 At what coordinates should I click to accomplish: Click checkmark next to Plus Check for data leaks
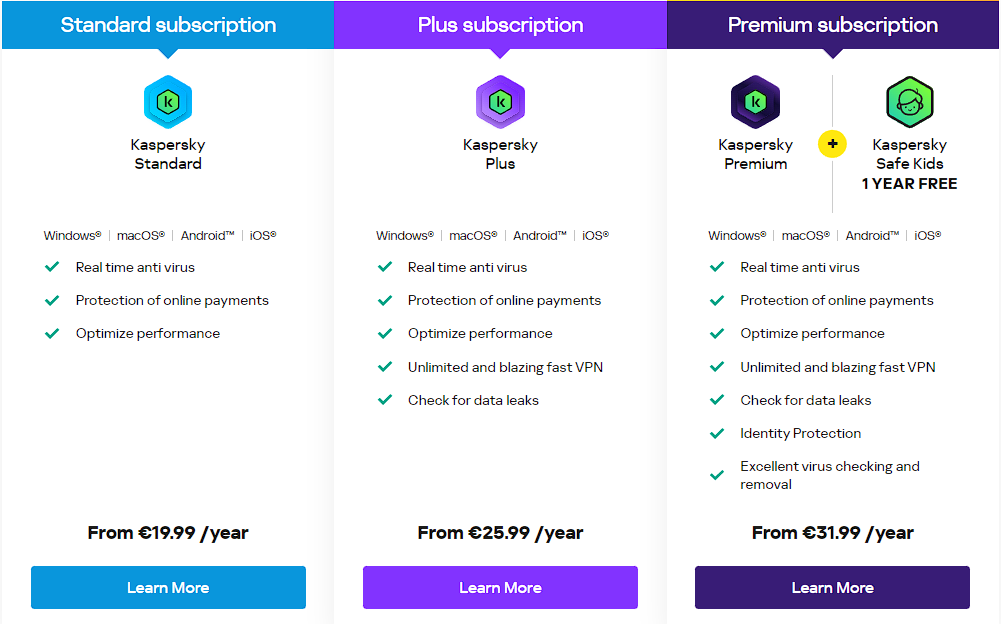[385, 400]
